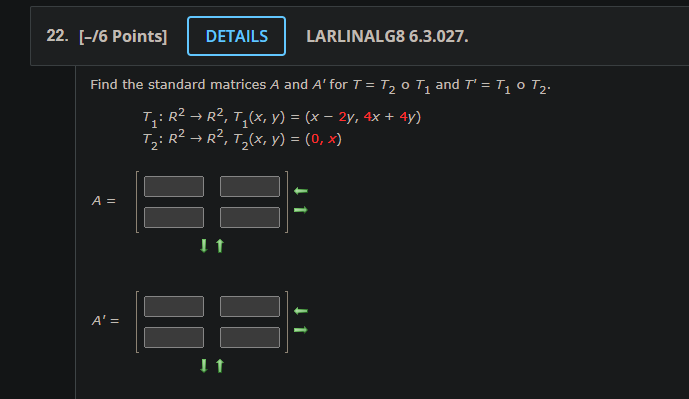Add a row to matrix A with the down arrow
The width and height of the screenshot is (689, 399).
pyautogui.click(x=203, y=246)
